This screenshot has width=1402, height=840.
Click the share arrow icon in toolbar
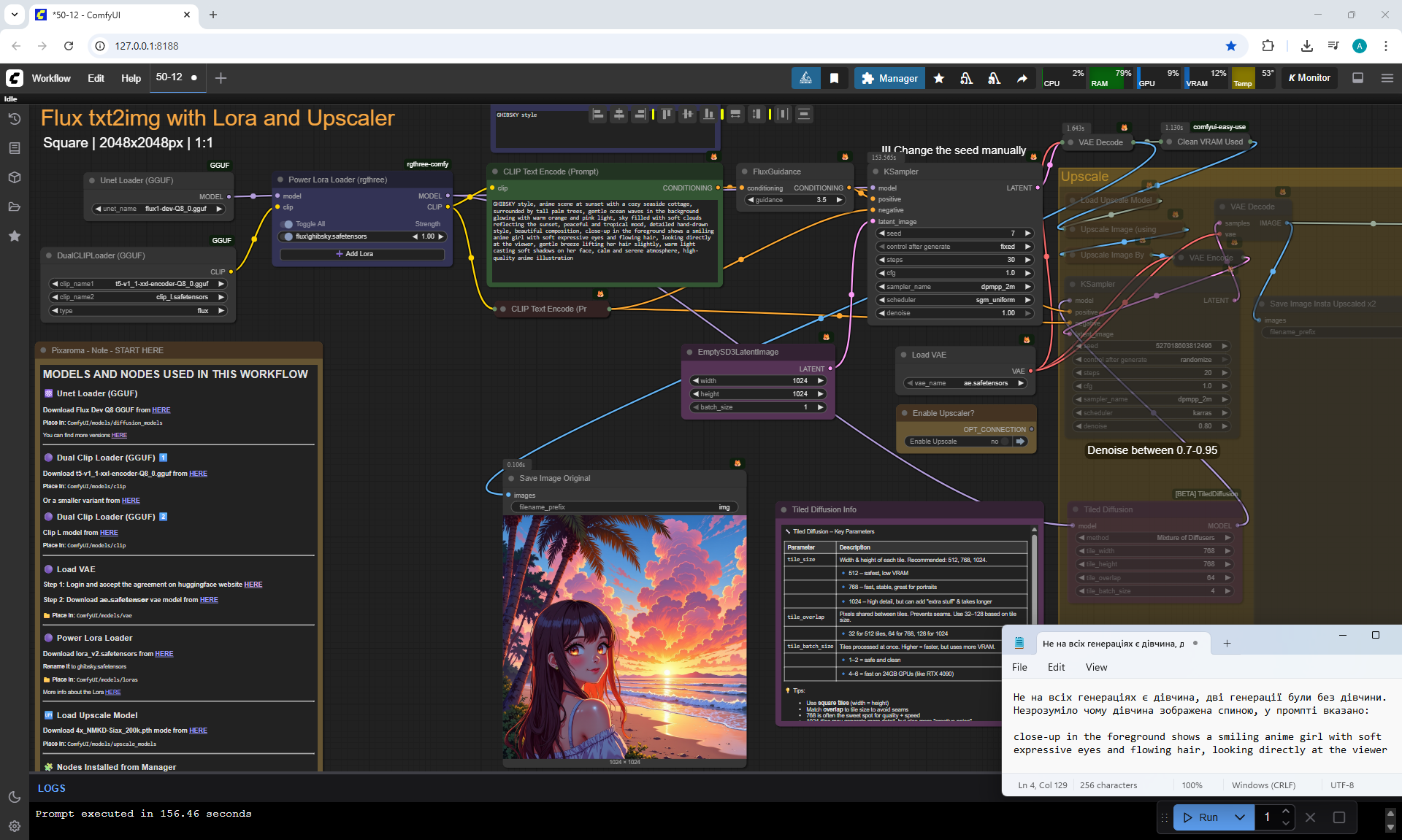point(1022,78)
